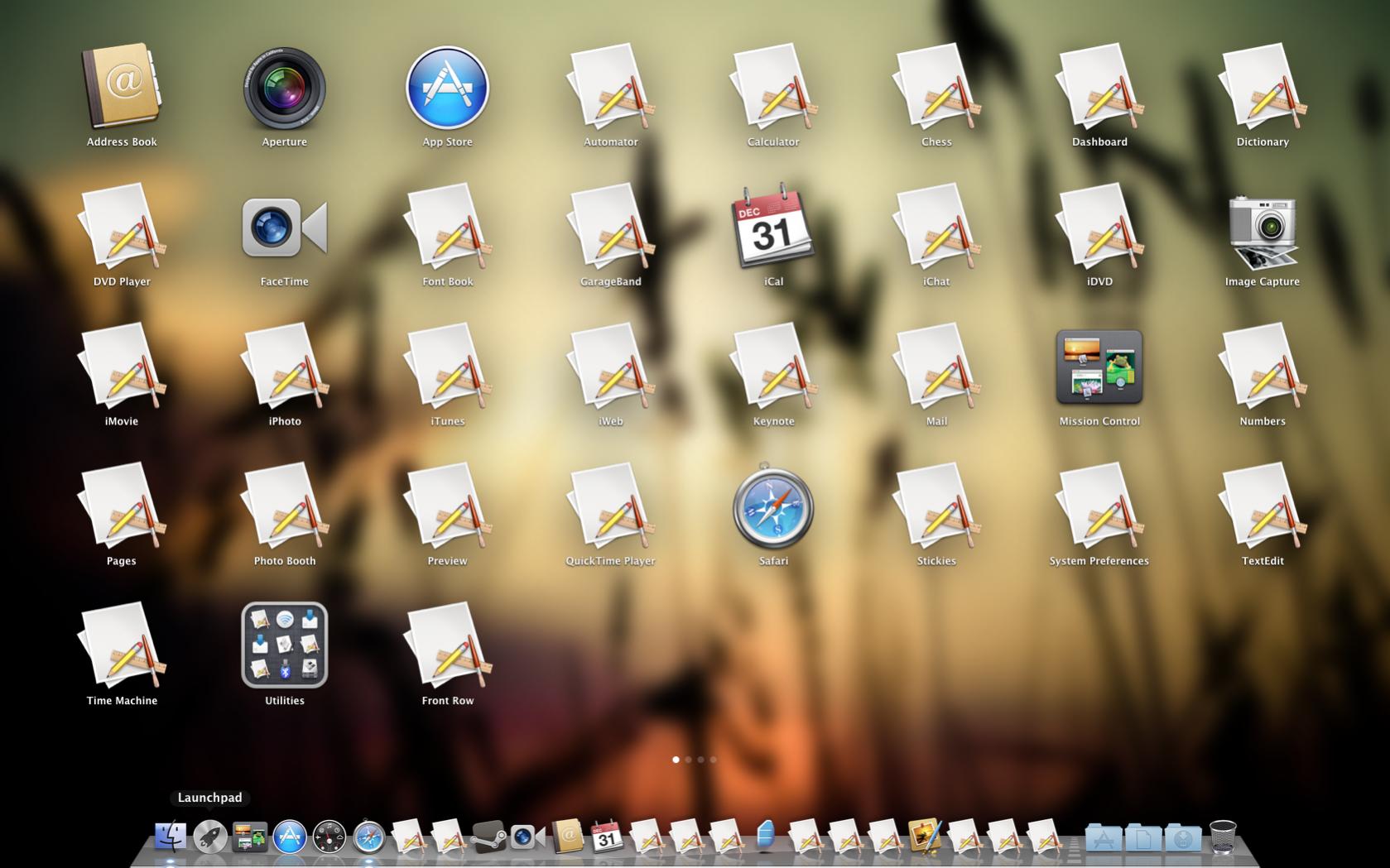Click the Finder icon in the Dock
The image size is (1390, 868).
click(171, 837)
